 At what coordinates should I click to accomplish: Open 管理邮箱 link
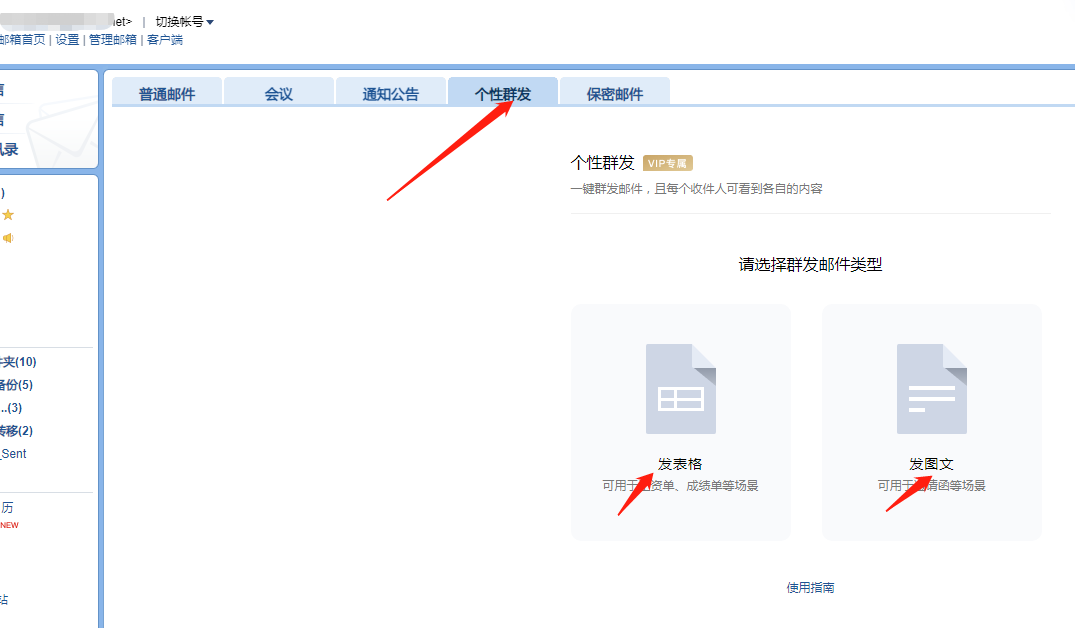[113, 40]
